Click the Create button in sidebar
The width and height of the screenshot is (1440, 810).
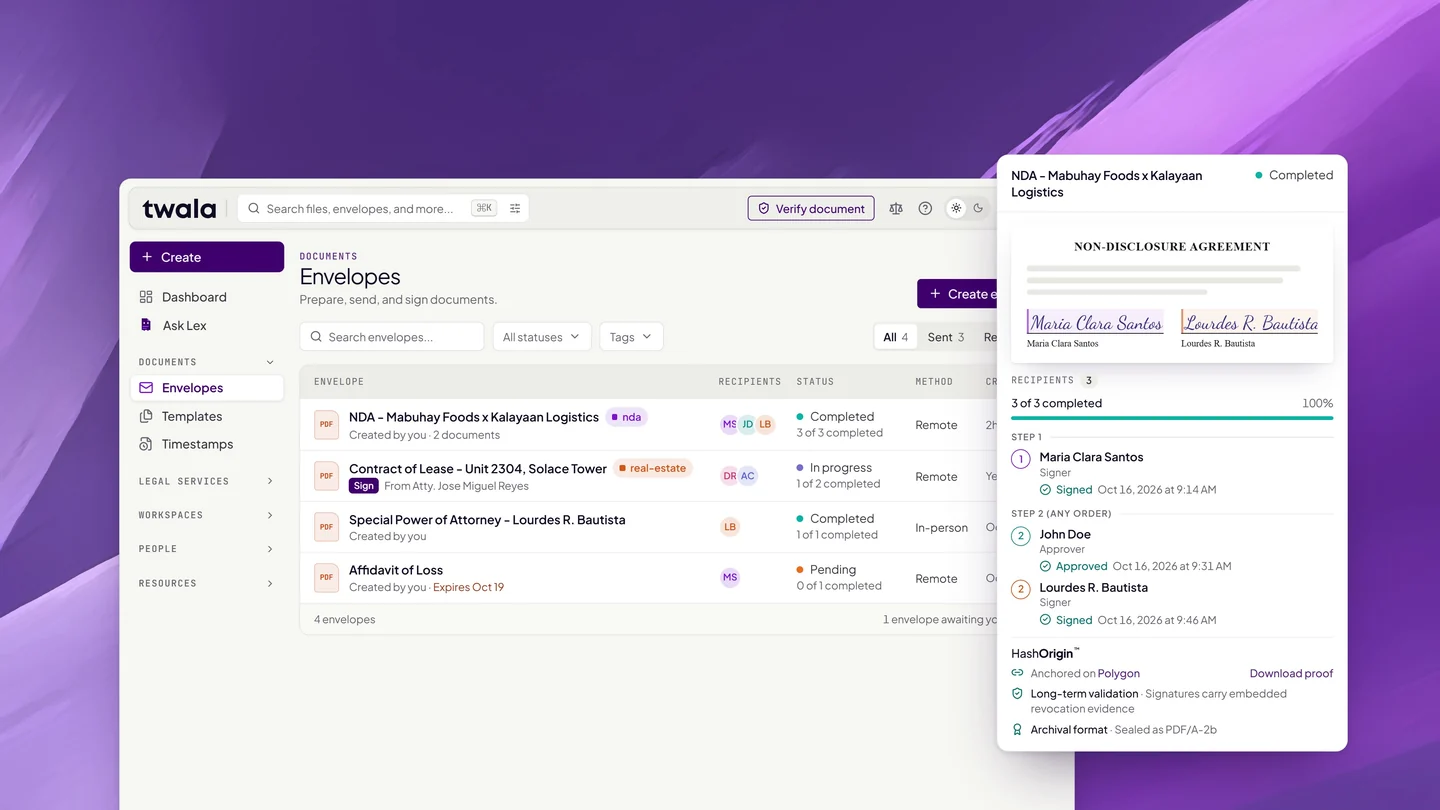207,257
